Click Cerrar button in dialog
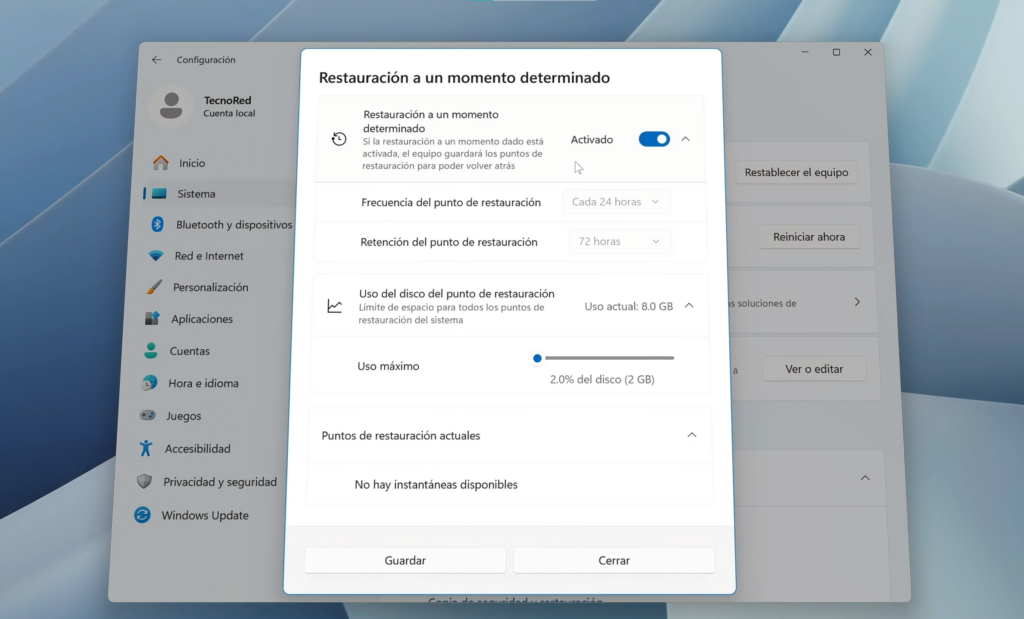Screen dimensions: 1024x619 614,560
